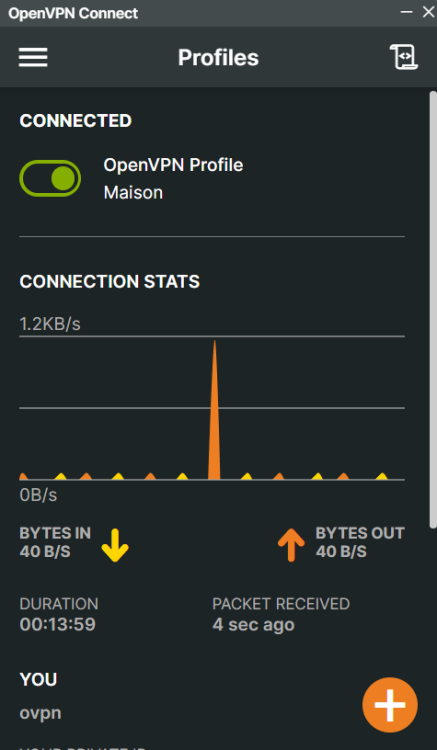Disconnect the Maison VPN toggle switch
The width and height of the screenshot is (437, 750).
(50, 178)
